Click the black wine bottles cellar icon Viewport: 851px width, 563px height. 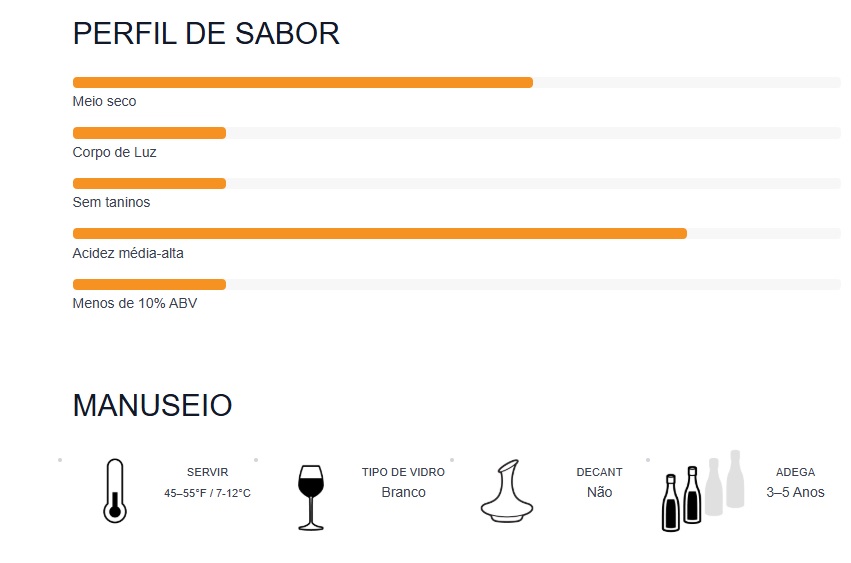pos(681,498)
